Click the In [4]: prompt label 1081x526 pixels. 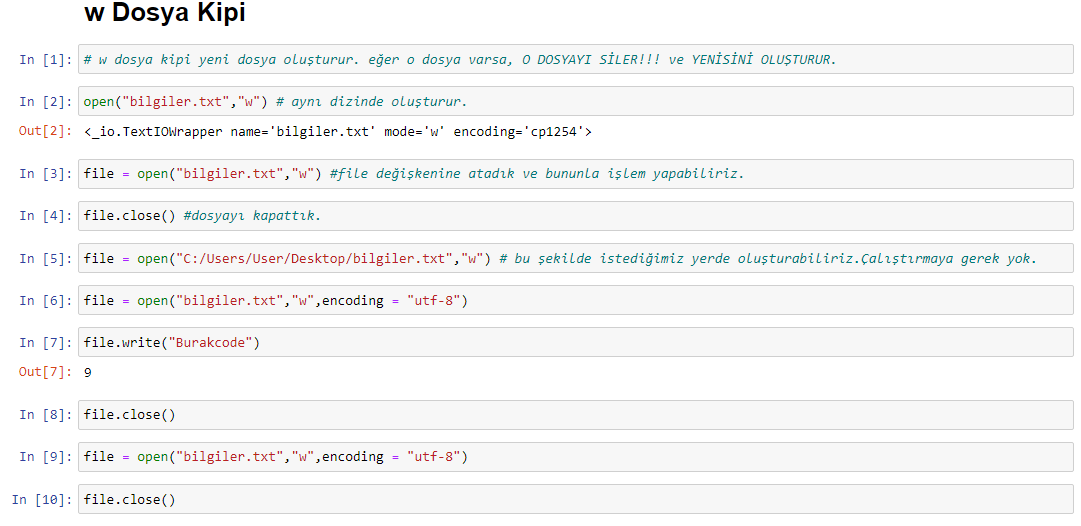click(x=46, y=216)
